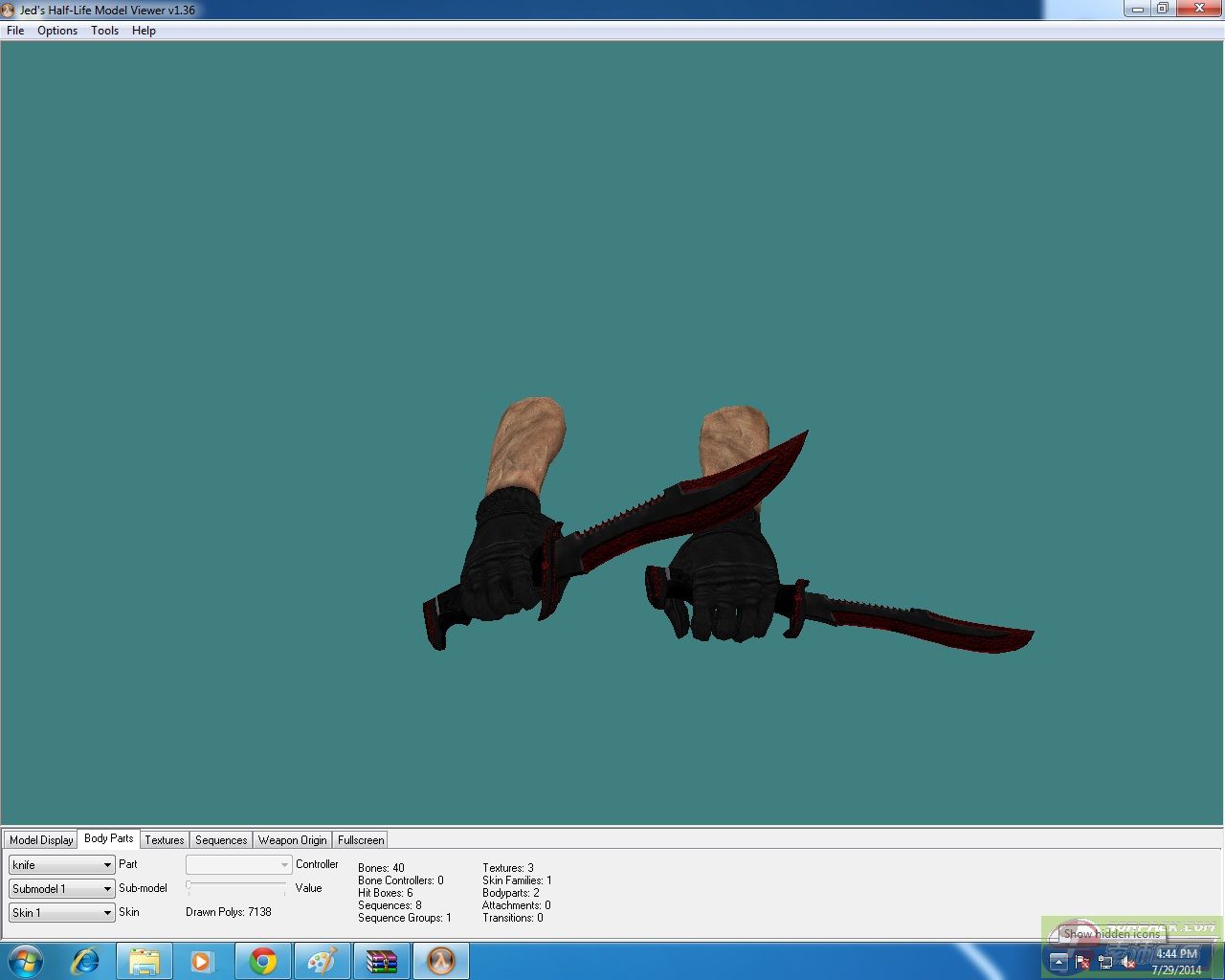Open Google Chrome from the taskbar

(x=263, y=960)
